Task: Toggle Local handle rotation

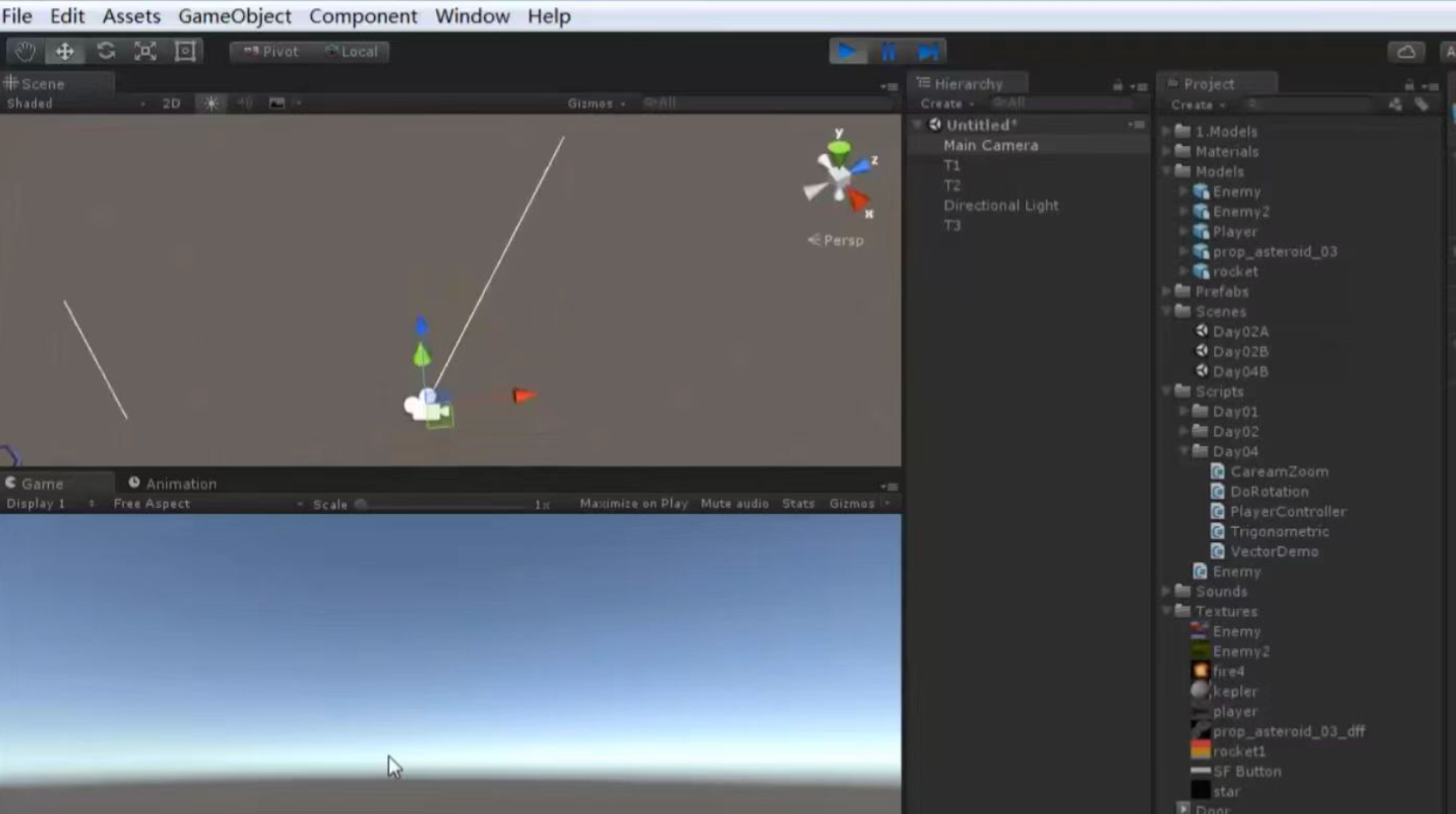Action: tap(351, 51)
